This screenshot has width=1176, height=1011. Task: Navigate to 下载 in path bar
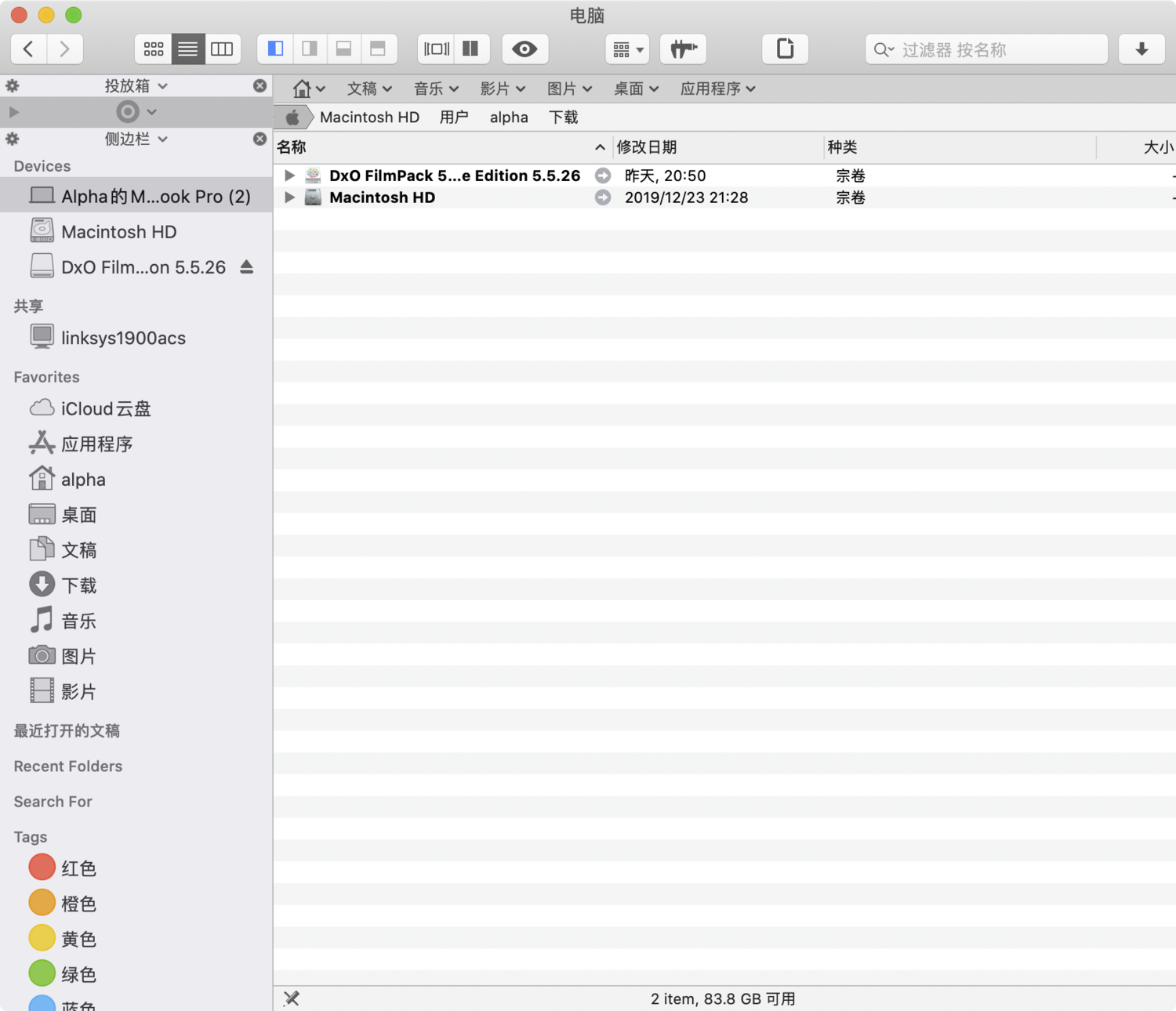564,118
